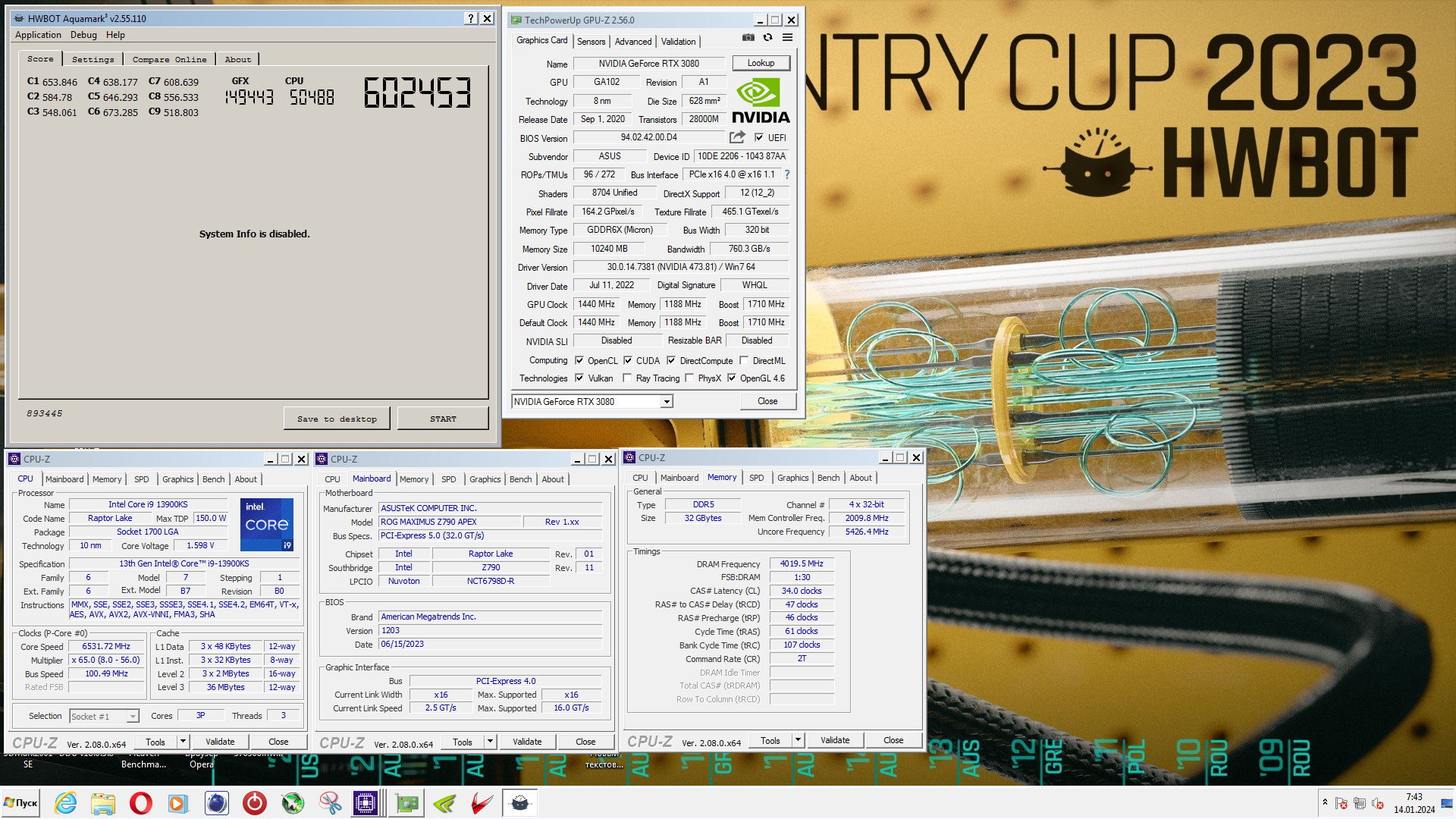Click the Lookup button in GPU-Z
Screen dimensions: 1456x819
(x=761, y=63)
